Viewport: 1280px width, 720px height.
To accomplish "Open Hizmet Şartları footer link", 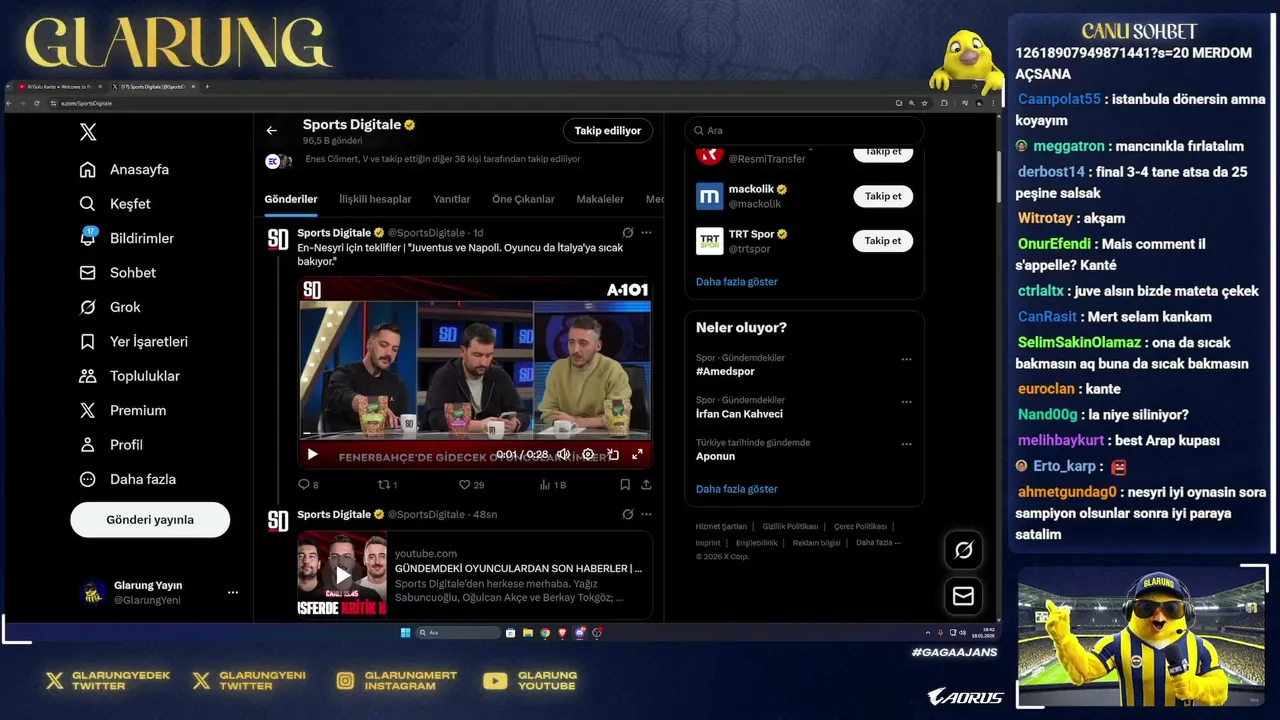I will [x=721, y=526].
